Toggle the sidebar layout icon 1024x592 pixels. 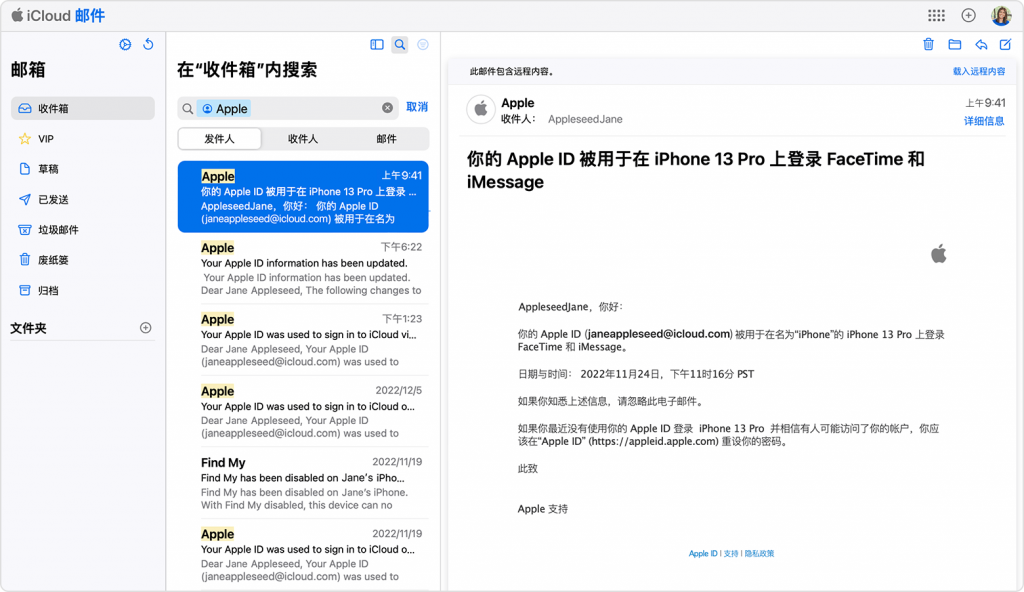tap(377, 44)
